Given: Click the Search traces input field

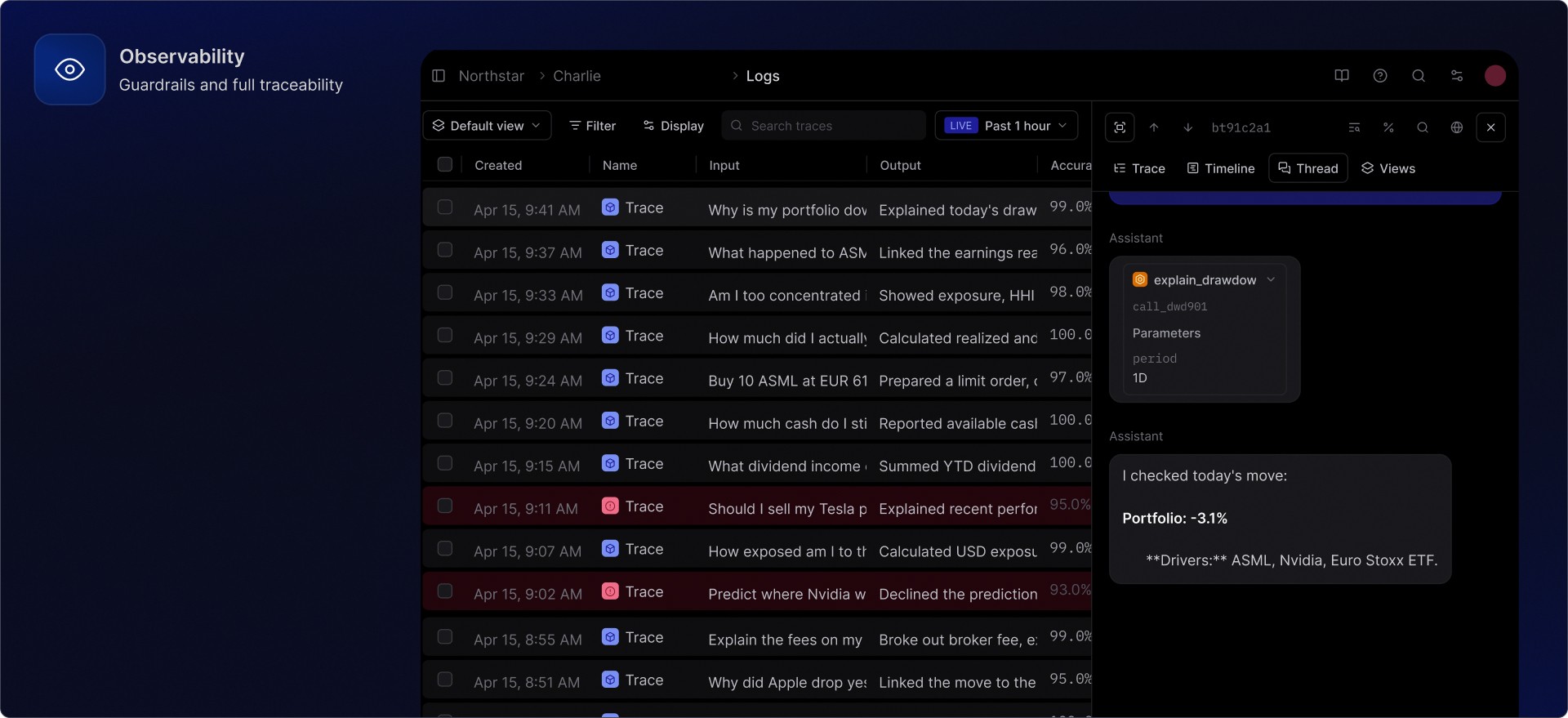Looking at the screenshot, I should [823, 126].
